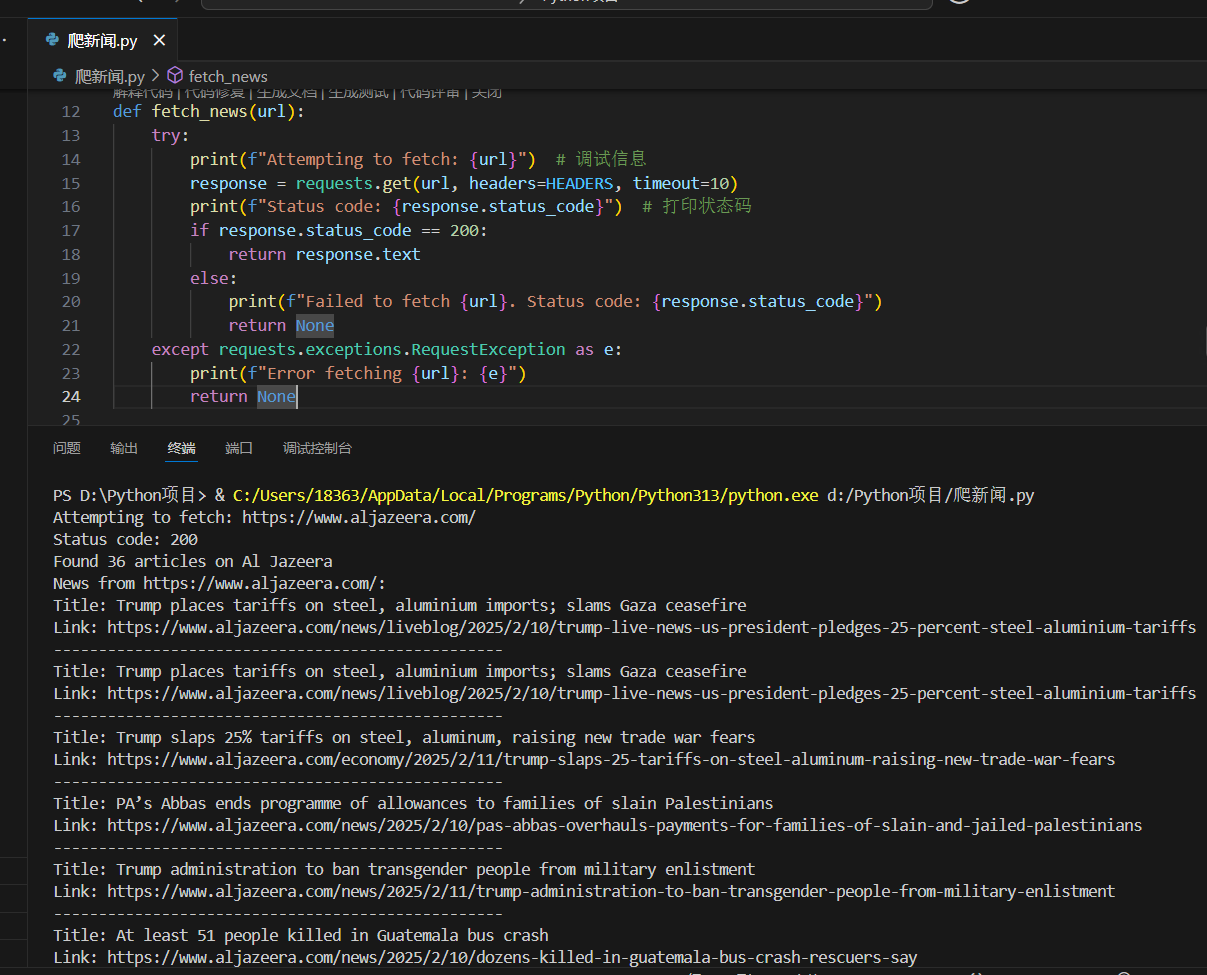Close the 爬新闻.py editor tab
Screen dimensions: 1207x975
click(159, 41)
